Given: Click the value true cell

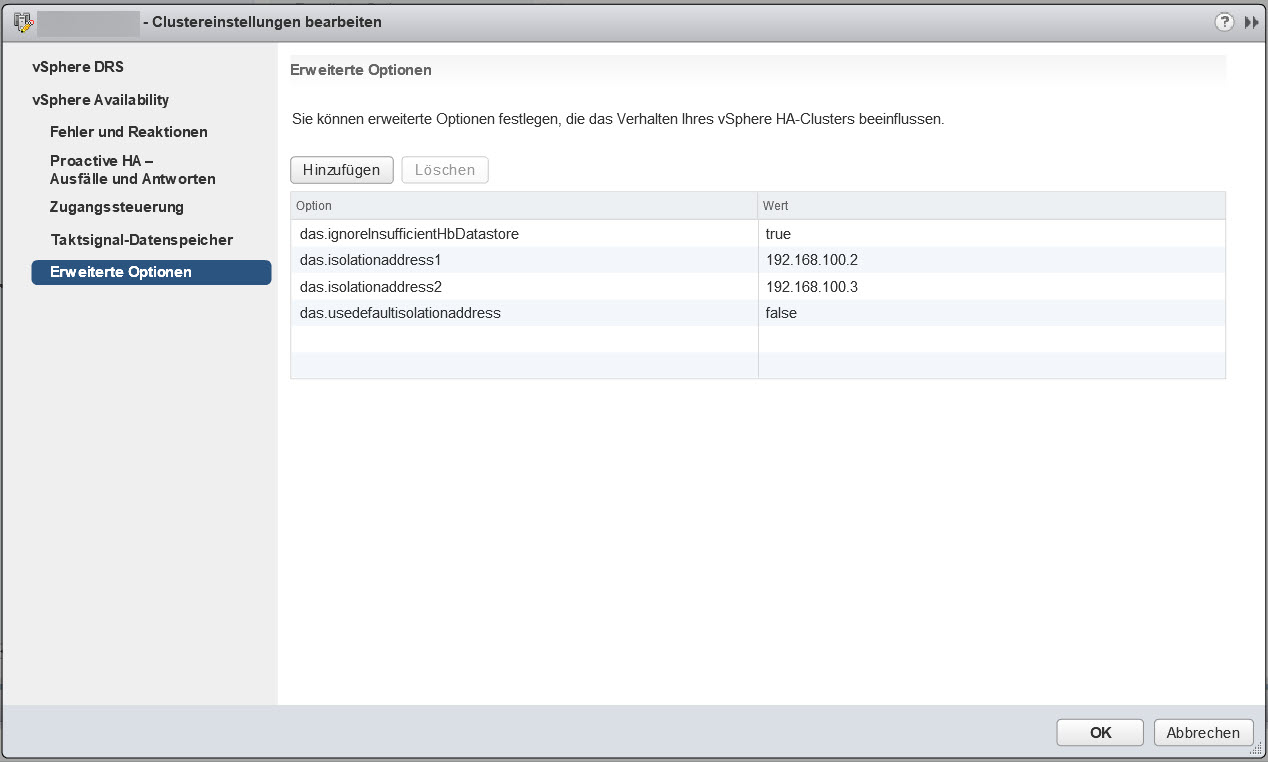Looking at the screenshot, I should pos(991,233).
